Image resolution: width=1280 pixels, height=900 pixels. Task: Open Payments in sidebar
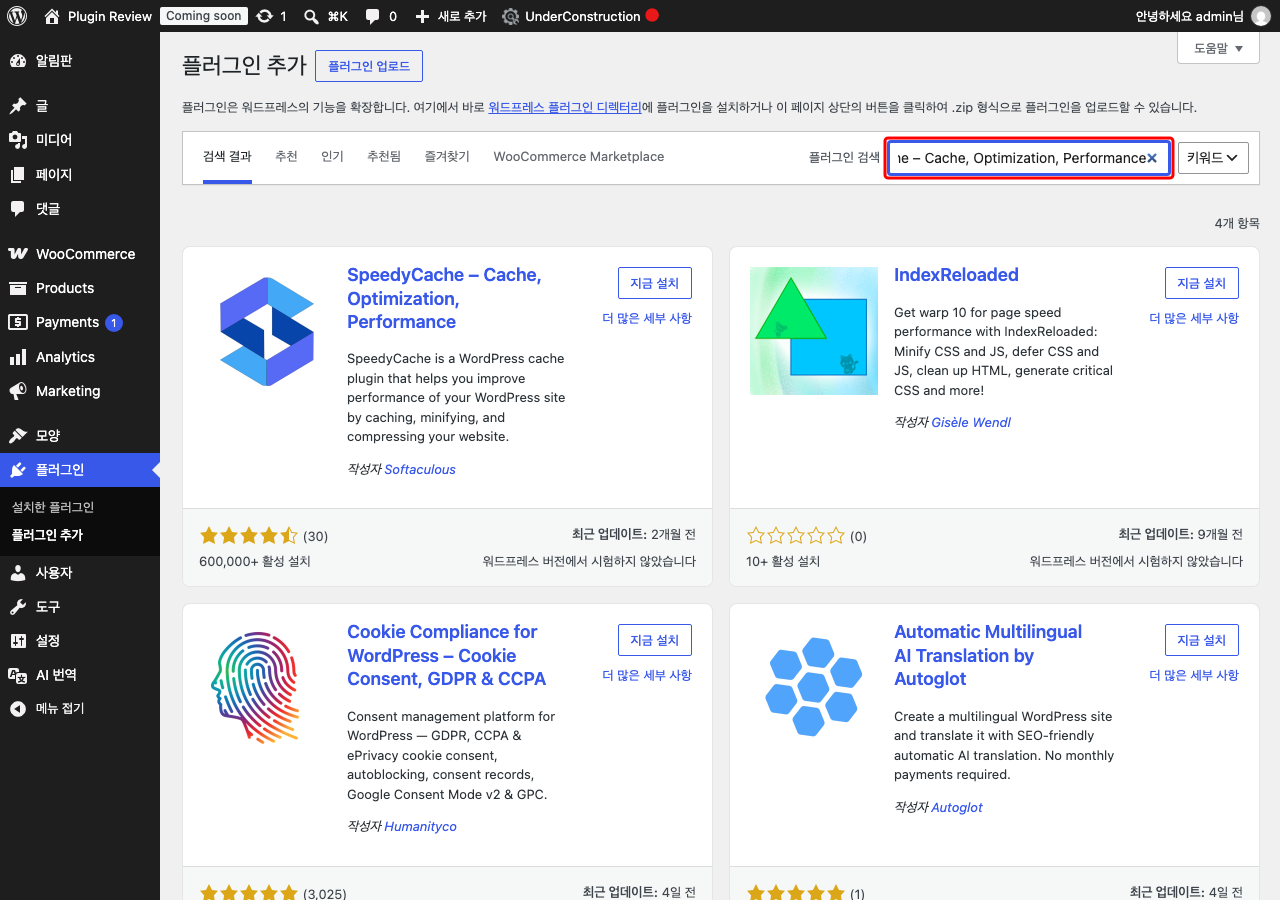point(80,322)
